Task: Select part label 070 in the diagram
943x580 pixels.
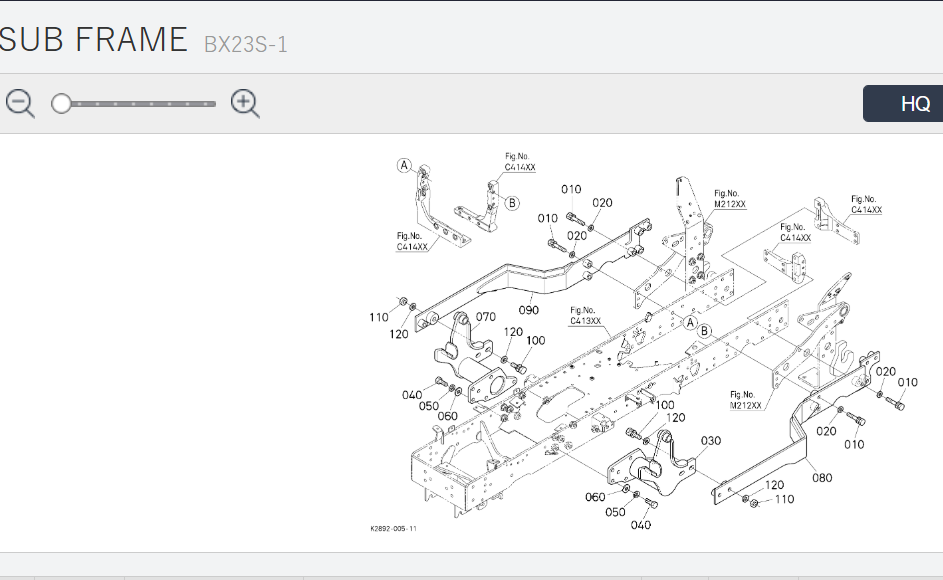Action: (486, 316)
